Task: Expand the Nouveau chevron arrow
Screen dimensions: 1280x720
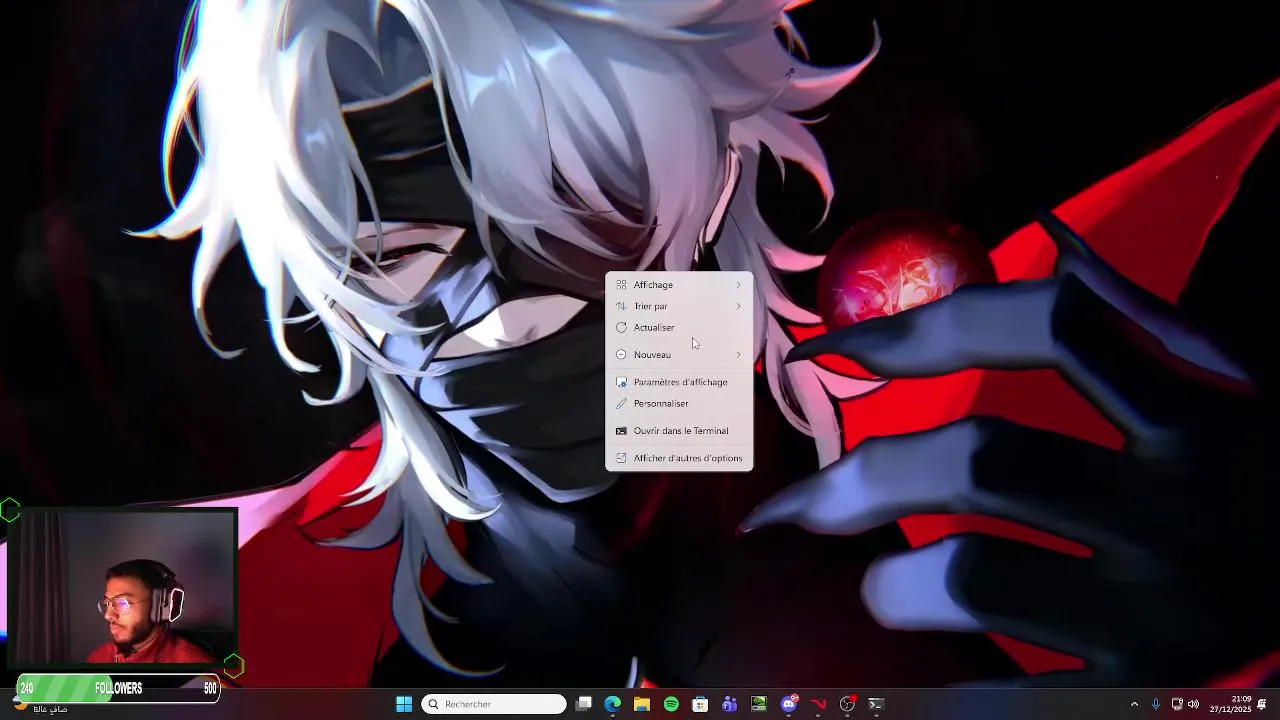Action: [739, 355]
